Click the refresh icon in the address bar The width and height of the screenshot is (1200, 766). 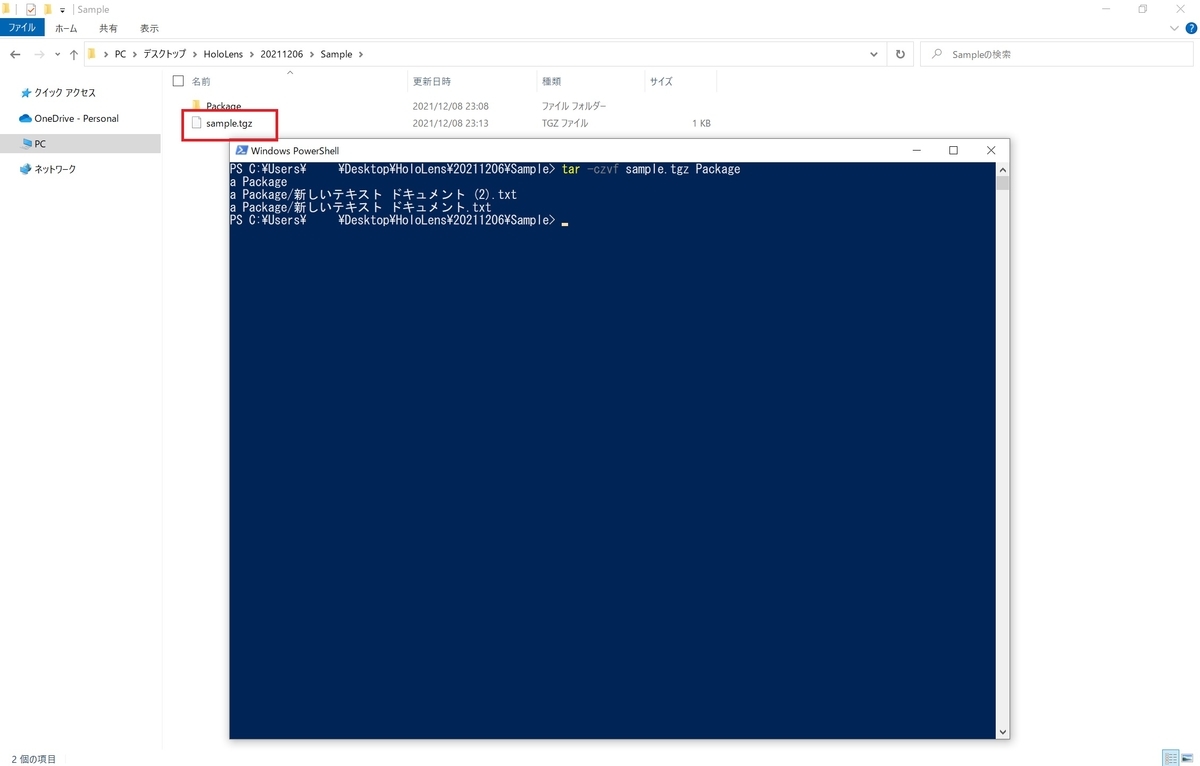tap(899, 54)
